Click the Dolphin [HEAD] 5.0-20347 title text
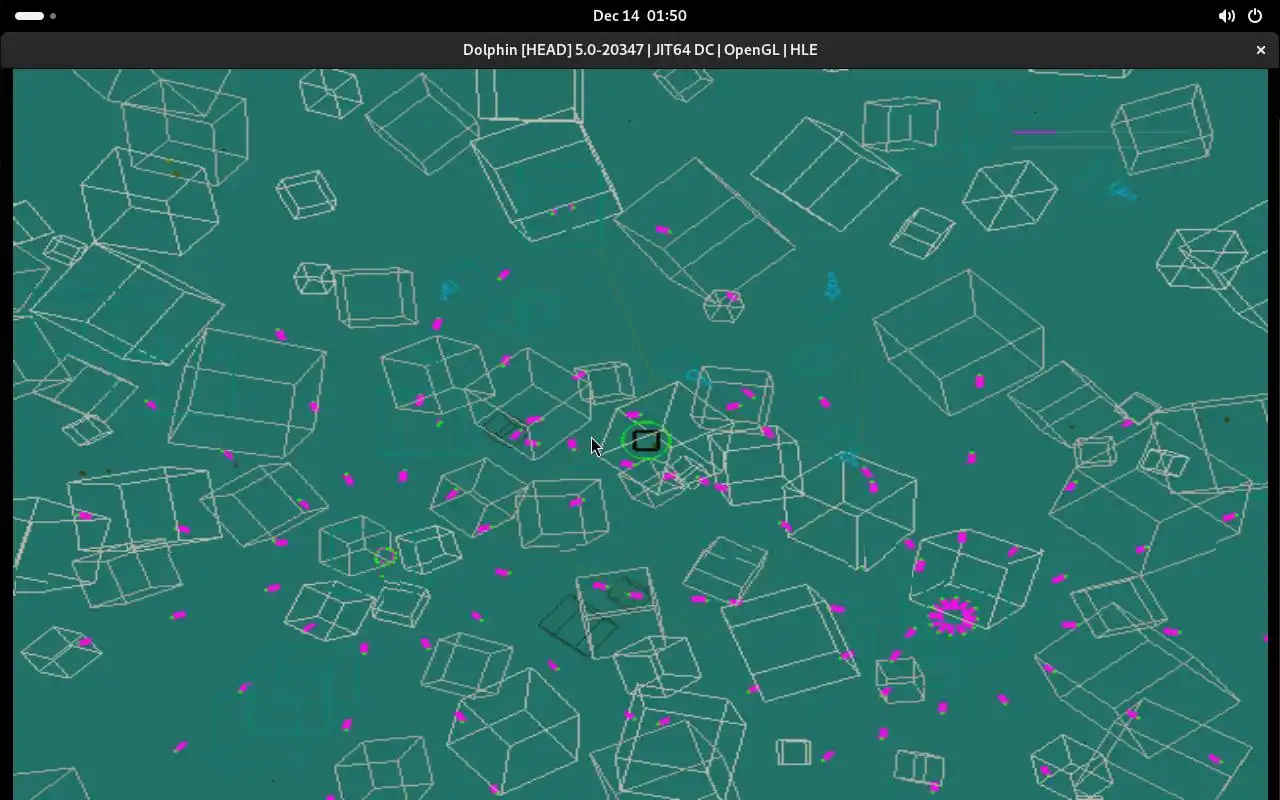 (x=640, y=50)
